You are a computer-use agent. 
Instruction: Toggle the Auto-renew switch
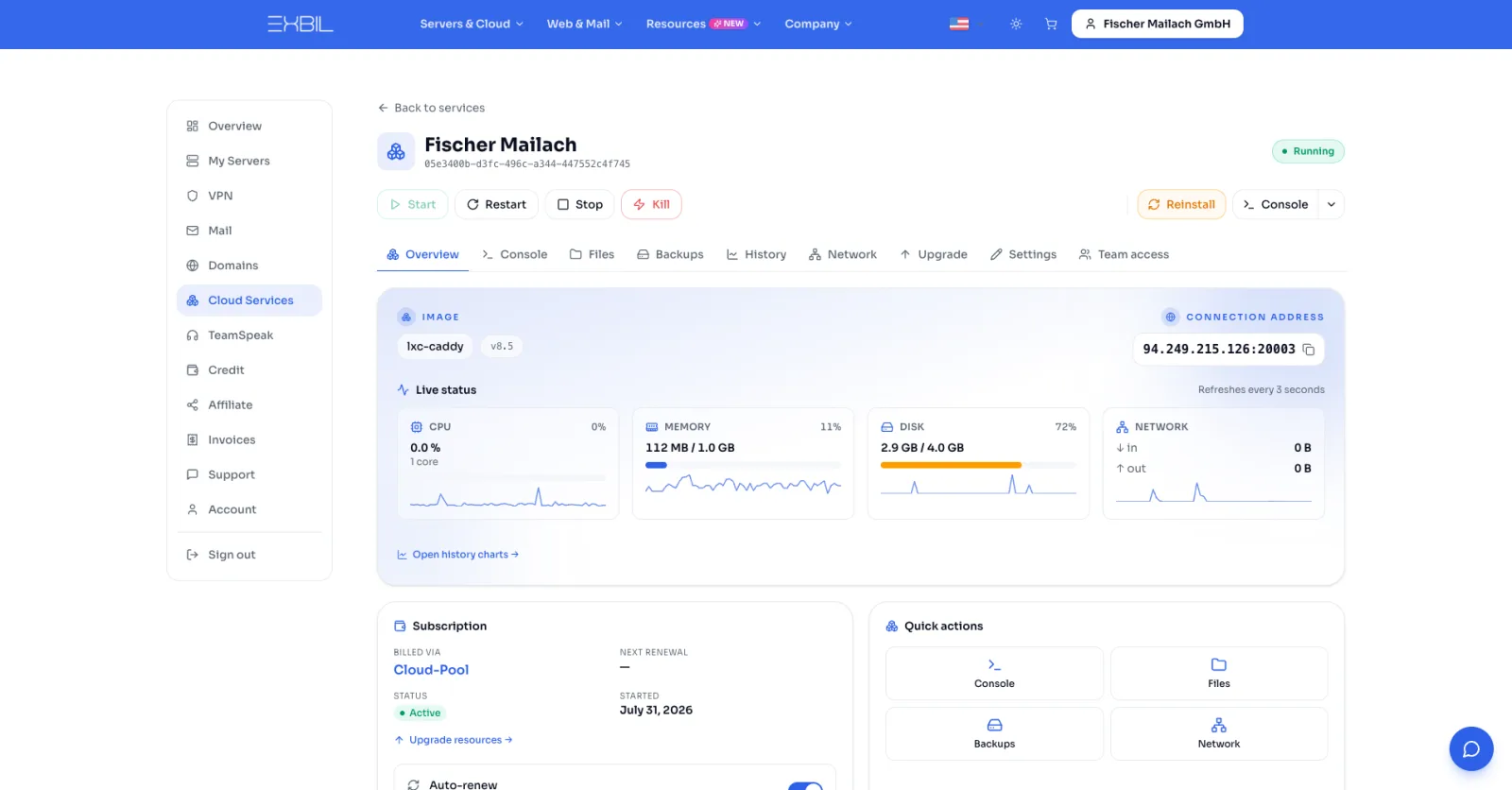click(806, 785)
